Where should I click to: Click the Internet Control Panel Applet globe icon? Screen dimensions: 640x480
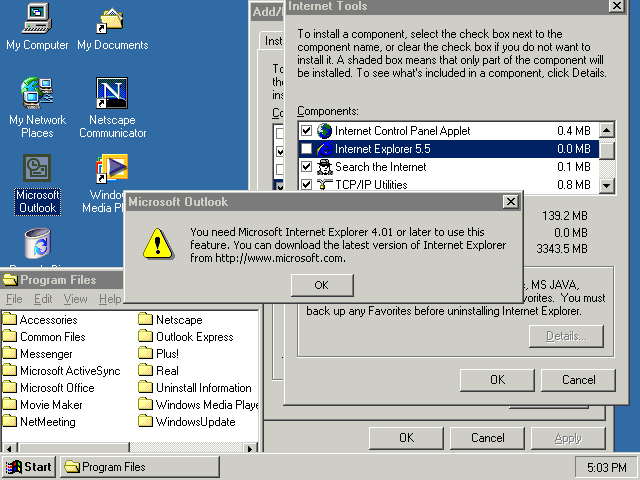pos(324,131)
